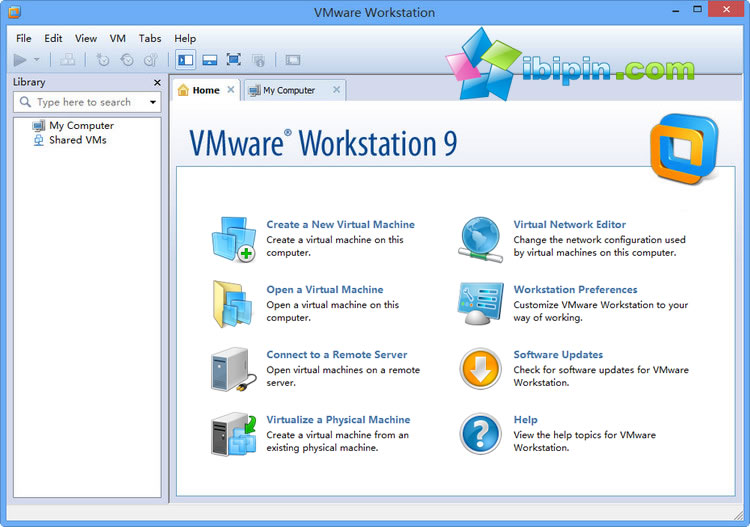
Task: Open the File menu
Action: click(x=23, y=38)
